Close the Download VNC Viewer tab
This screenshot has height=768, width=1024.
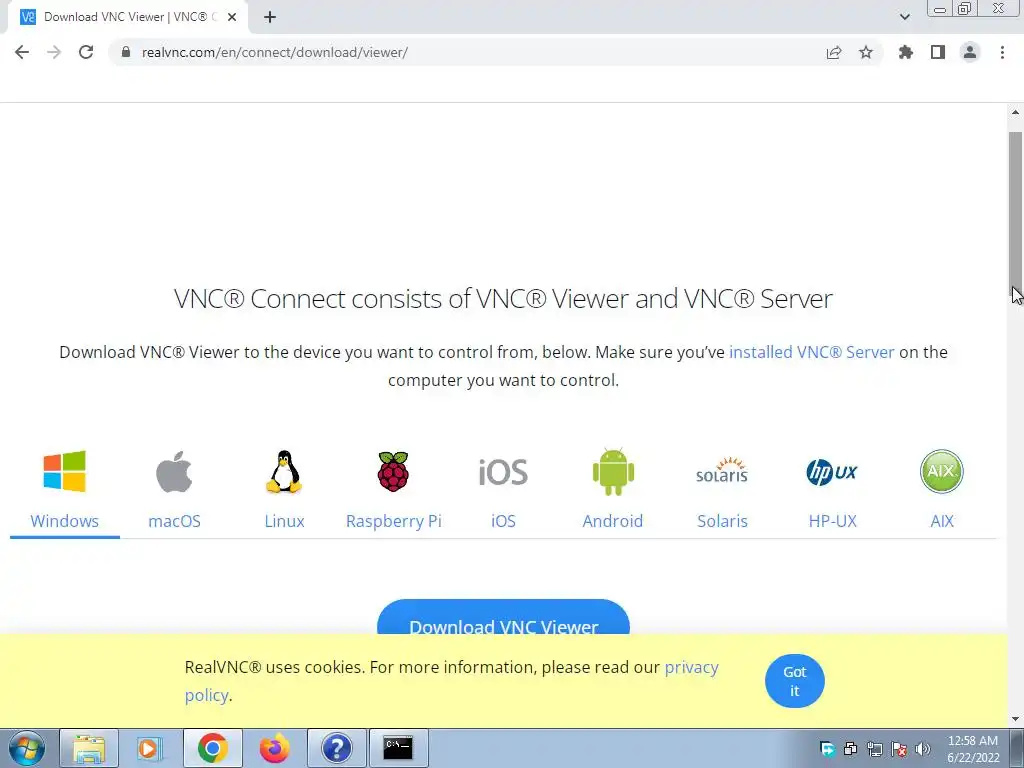pos(232,17)
